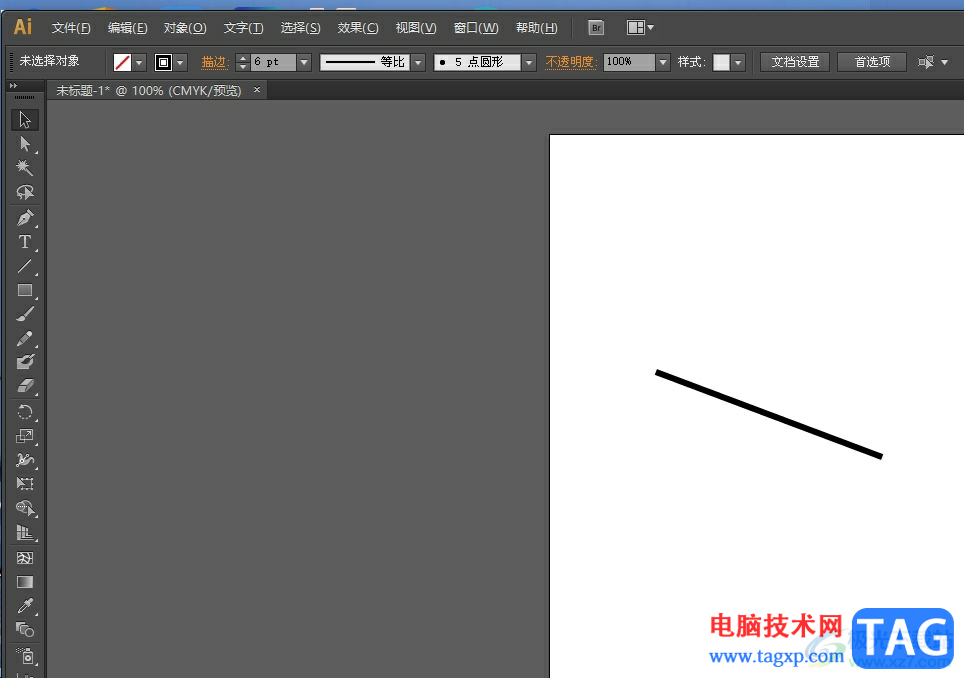The width and height of the screenshot is (964, 678).
Task: Open the opacity dropdown arrow
Action: click(663, 62)
